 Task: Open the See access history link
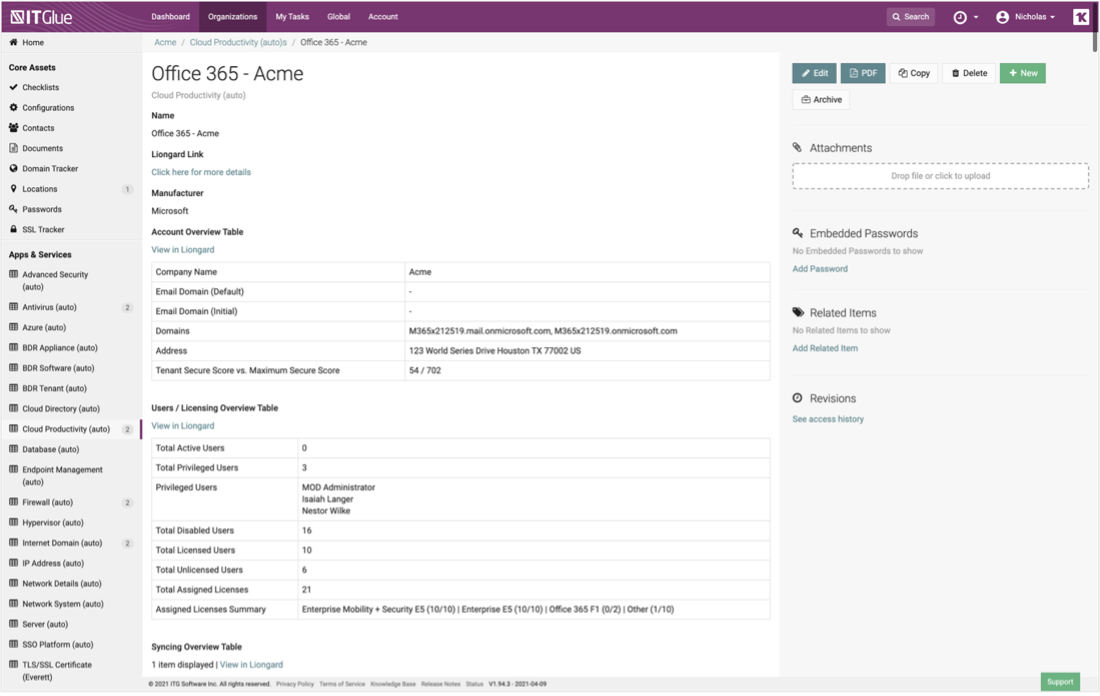pyautogui.click(x=828, y=419)
